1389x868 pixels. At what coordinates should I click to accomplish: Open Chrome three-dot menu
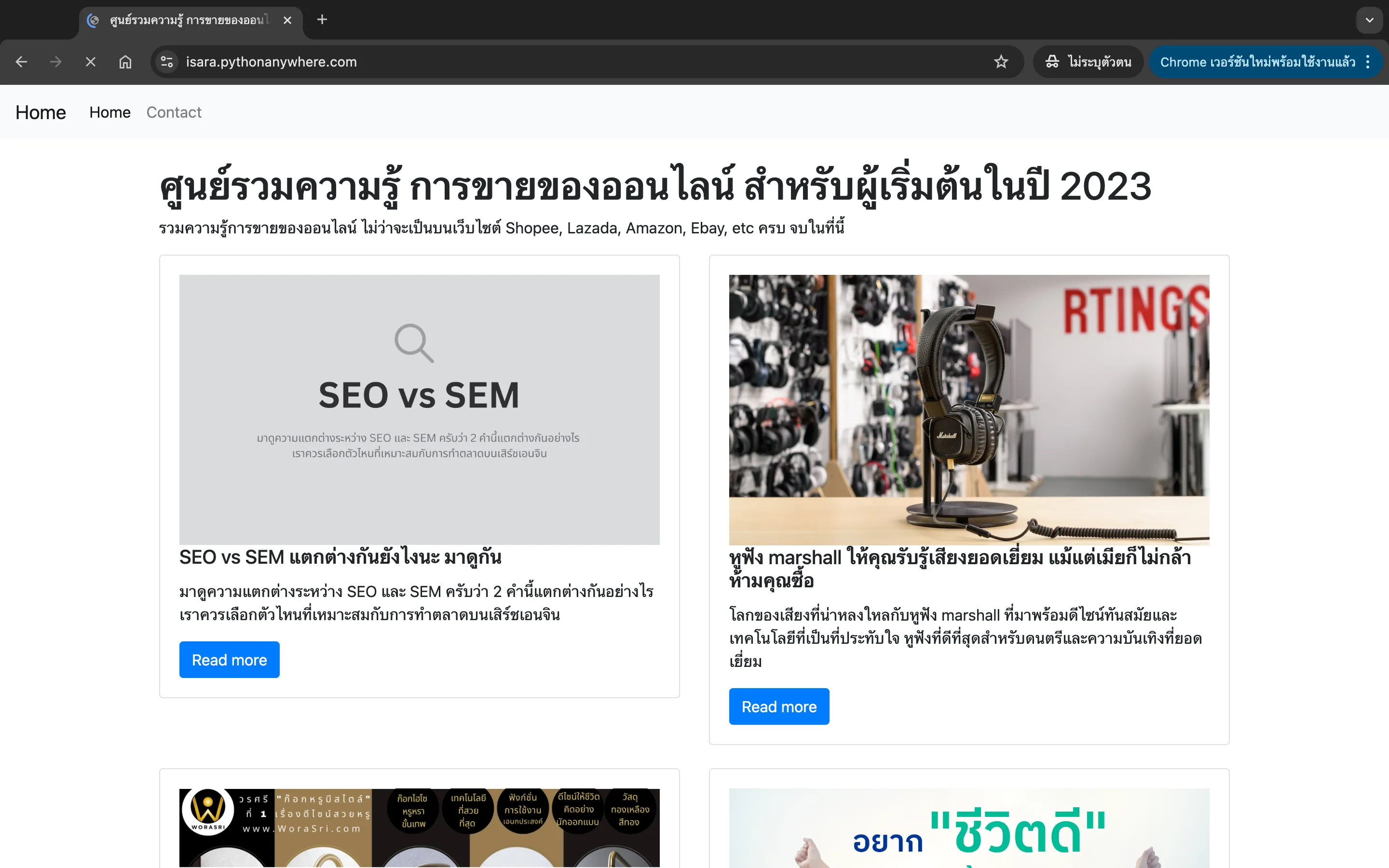tap(1368, 62)
